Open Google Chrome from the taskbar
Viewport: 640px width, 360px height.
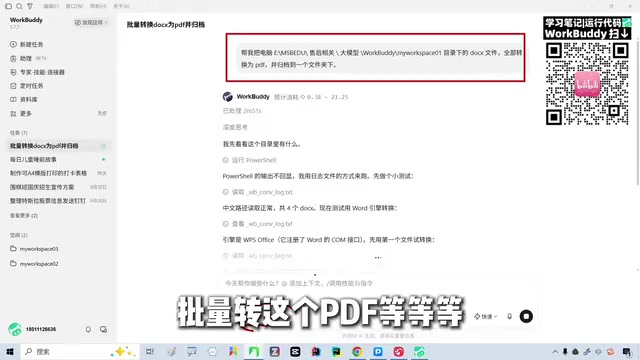click(x=357, y=351)
